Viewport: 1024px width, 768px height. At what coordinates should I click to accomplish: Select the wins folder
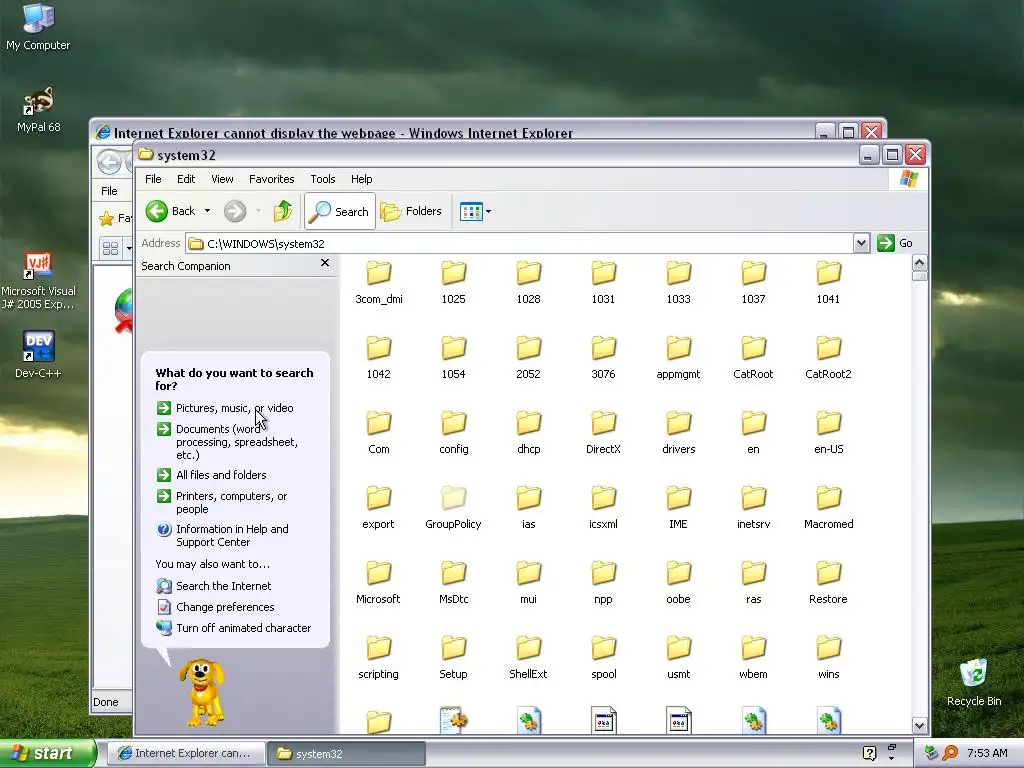click(828, 659)
